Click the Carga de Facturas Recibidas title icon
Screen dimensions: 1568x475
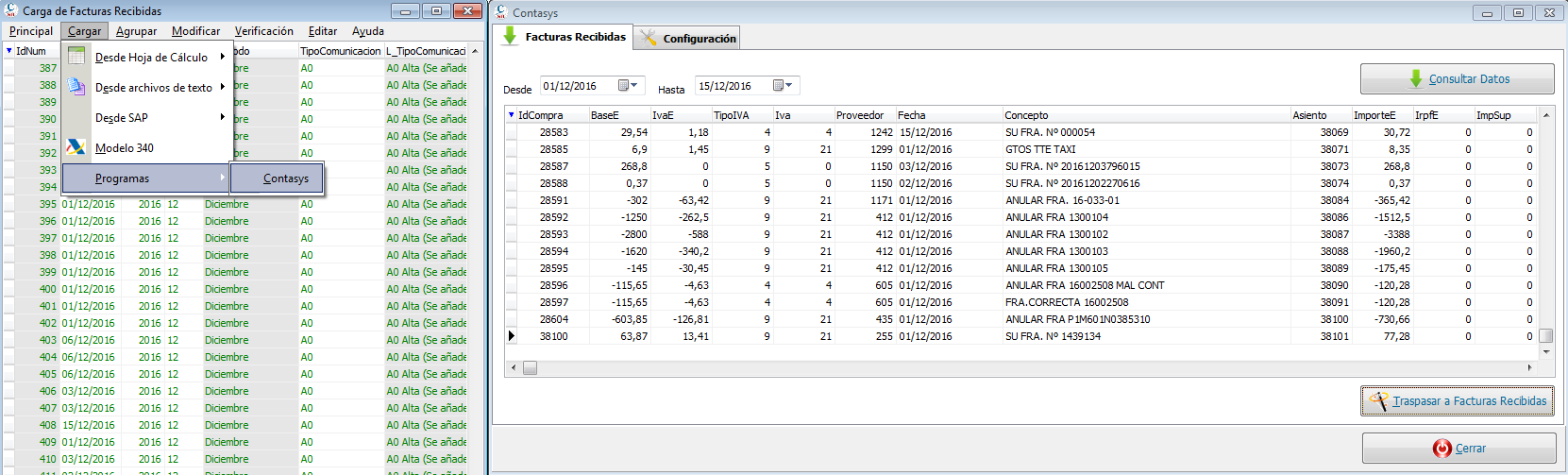point(11,10)
